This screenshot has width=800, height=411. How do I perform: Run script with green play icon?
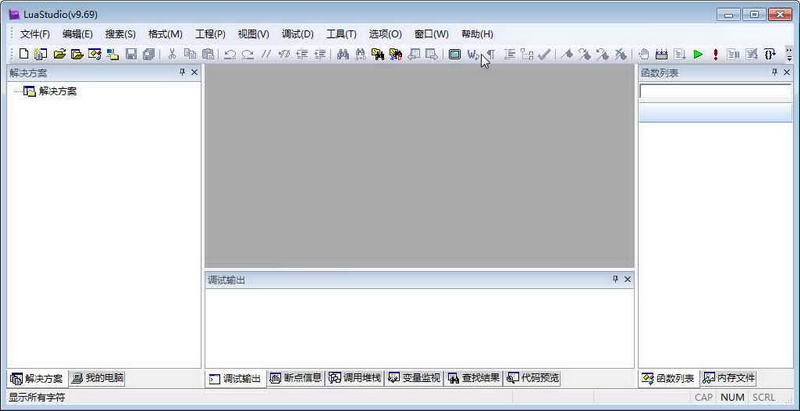pyautogui.click(x=698, y=54)
